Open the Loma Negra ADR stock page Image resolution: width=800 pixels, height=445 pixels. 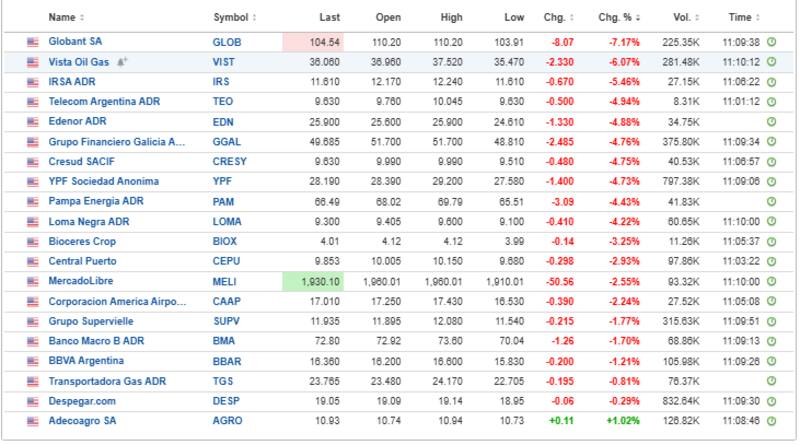89,223
